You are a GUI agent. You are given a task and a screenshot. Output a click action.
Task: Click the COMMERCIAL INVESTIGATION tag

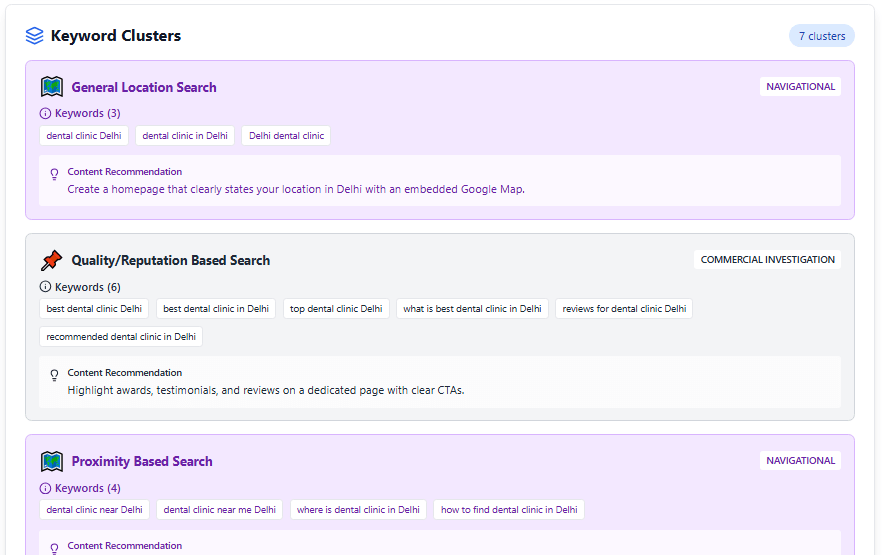pyautogui.click(x=767, y=260)
